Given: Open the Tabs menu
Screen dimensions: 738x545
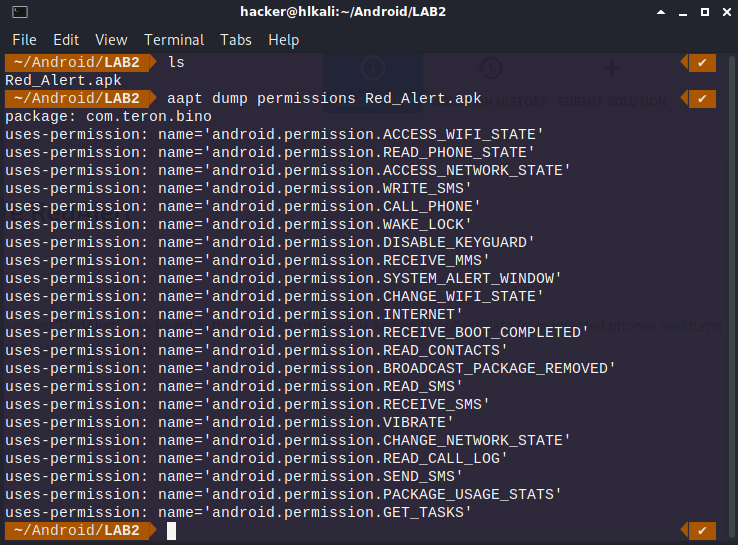Looking at the screenshot, I should click(236, 40).
